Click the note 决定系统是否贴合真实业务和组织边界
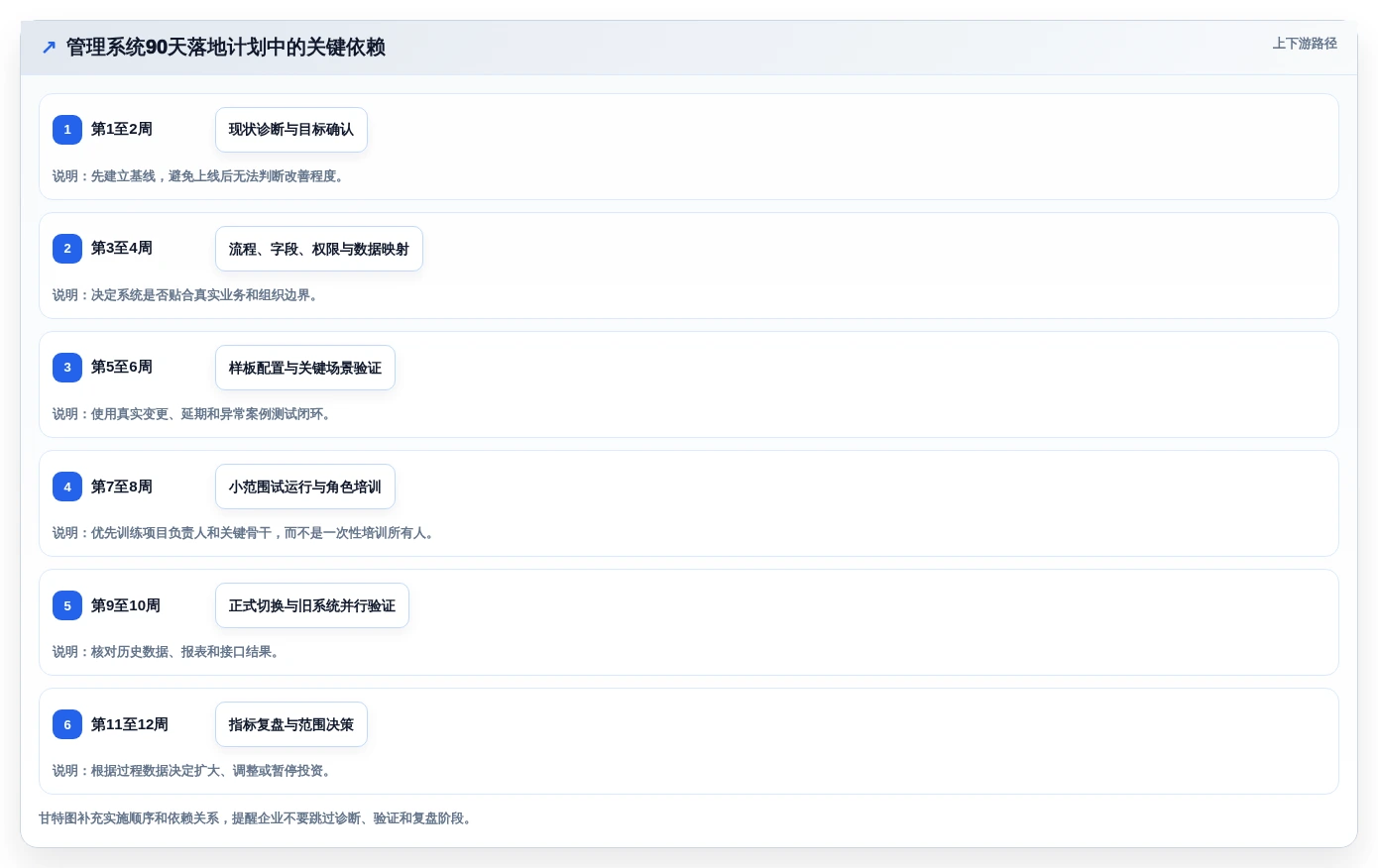This screenshot has width=1378, height=868. (x=185, y=295)
